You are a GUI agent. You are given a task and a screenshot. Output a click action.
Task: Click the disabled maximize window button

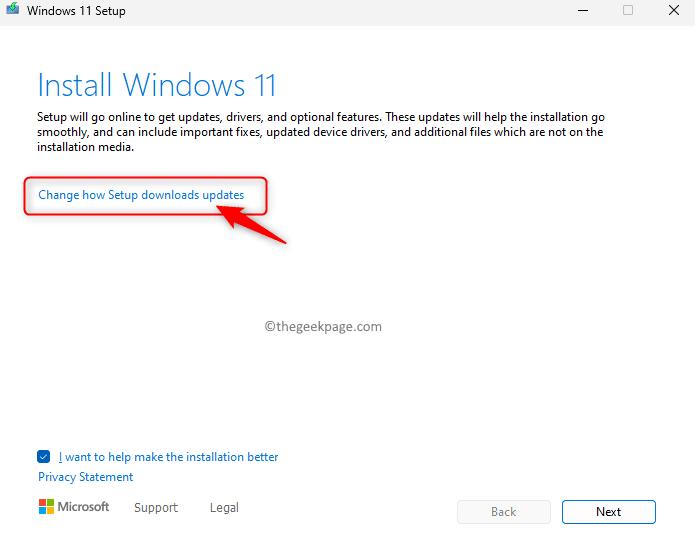pos(628,10)
